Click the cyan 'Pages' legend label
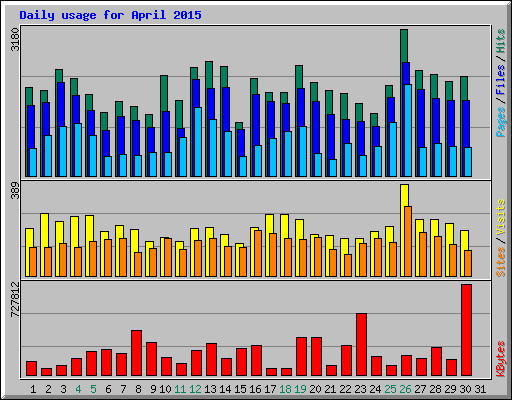Viewport: 512px width, 400px height. [501, 122]
